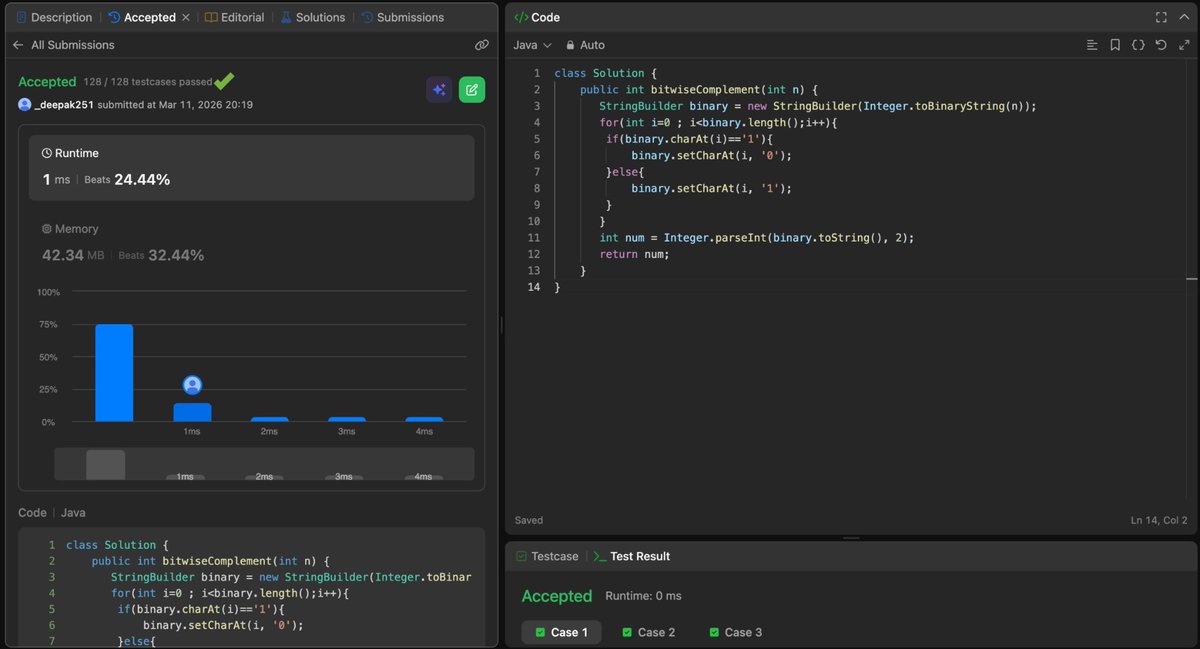Select Case 3 test result
Image resolution: width=1200 pixels, height=649 pixels.
(735, 632)
